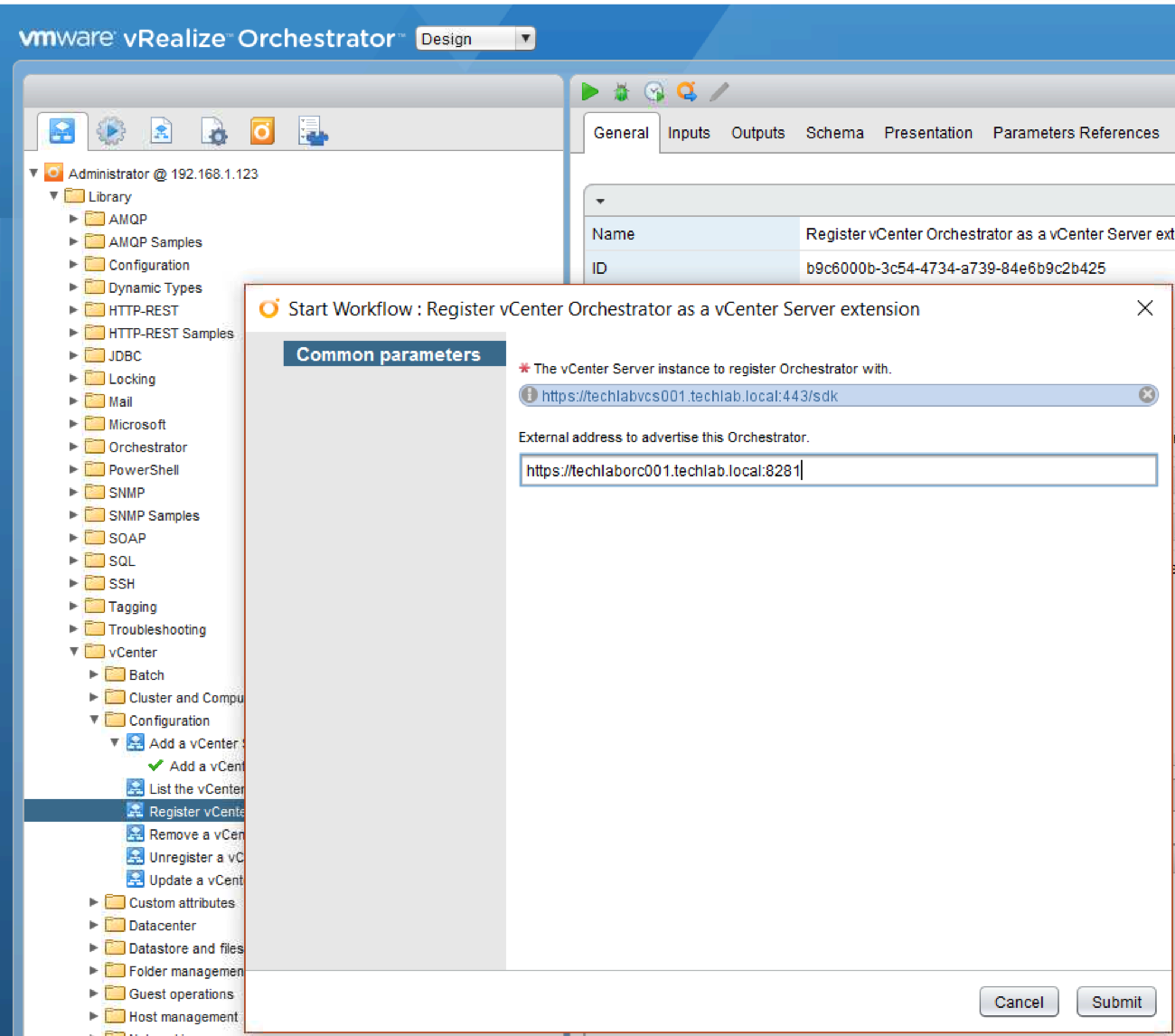Open the Configurations view icon
Image resolution: width=1175 pixels, height=1036 pixels.
(x=214, y=131)
